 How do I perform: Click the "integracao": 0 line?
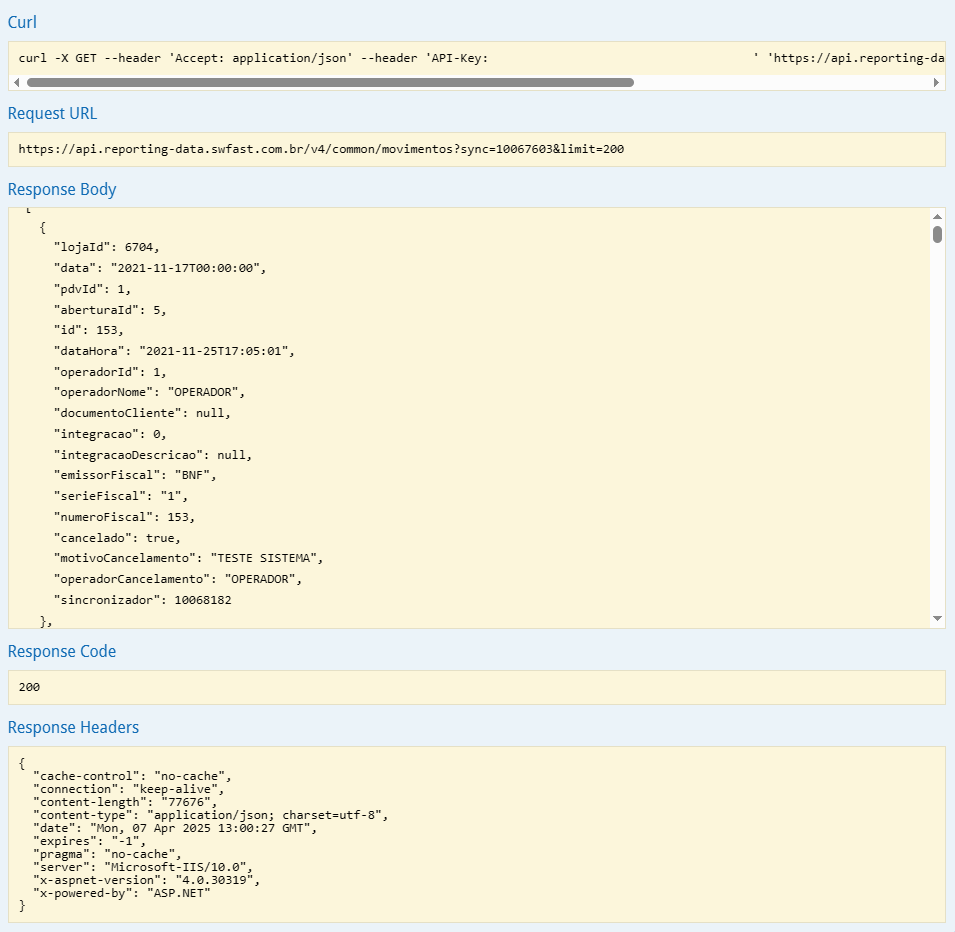pos(110,434)
